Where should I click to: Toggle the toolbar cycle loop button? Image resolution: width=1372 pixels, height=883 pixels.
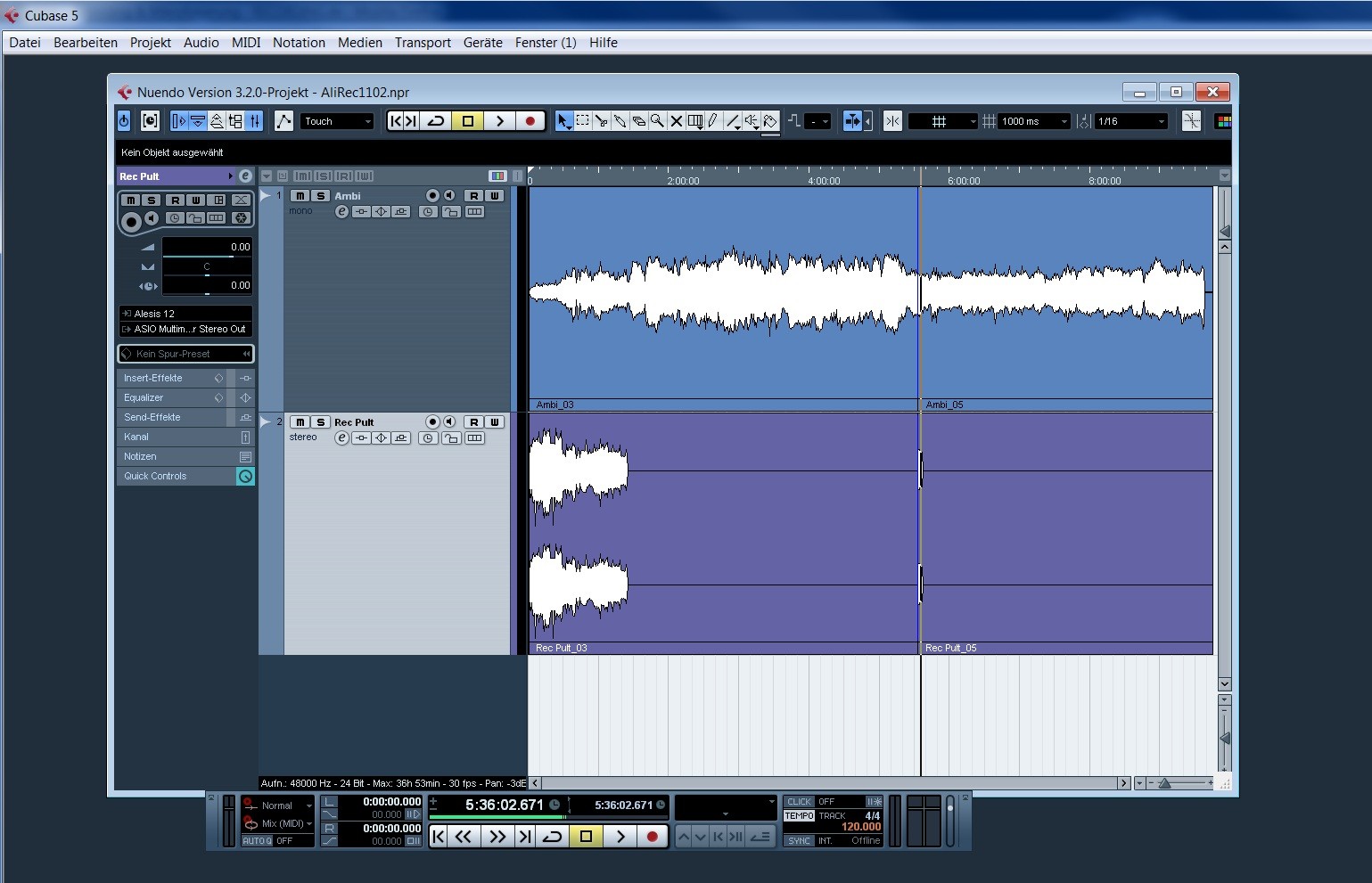[436, 121]
